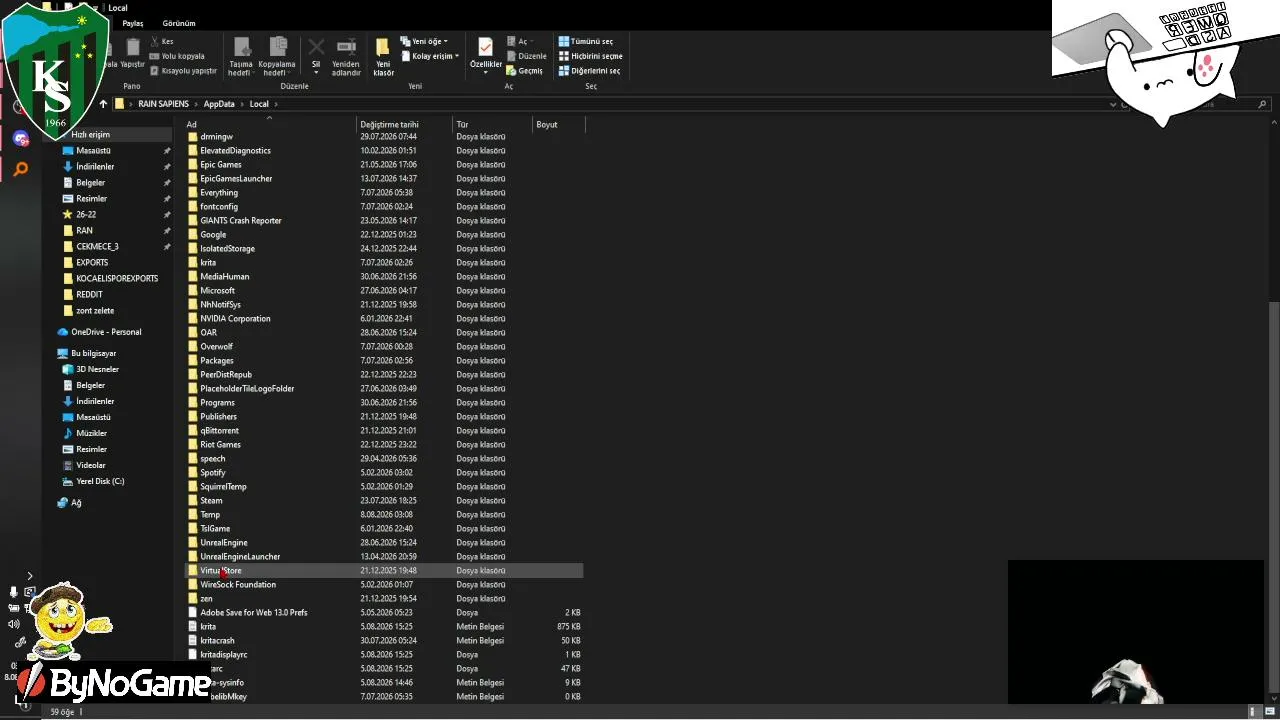Create a folder with Yeni klasör icon
The width and height of the screenshot is (1280, 720).
[383, 47]
